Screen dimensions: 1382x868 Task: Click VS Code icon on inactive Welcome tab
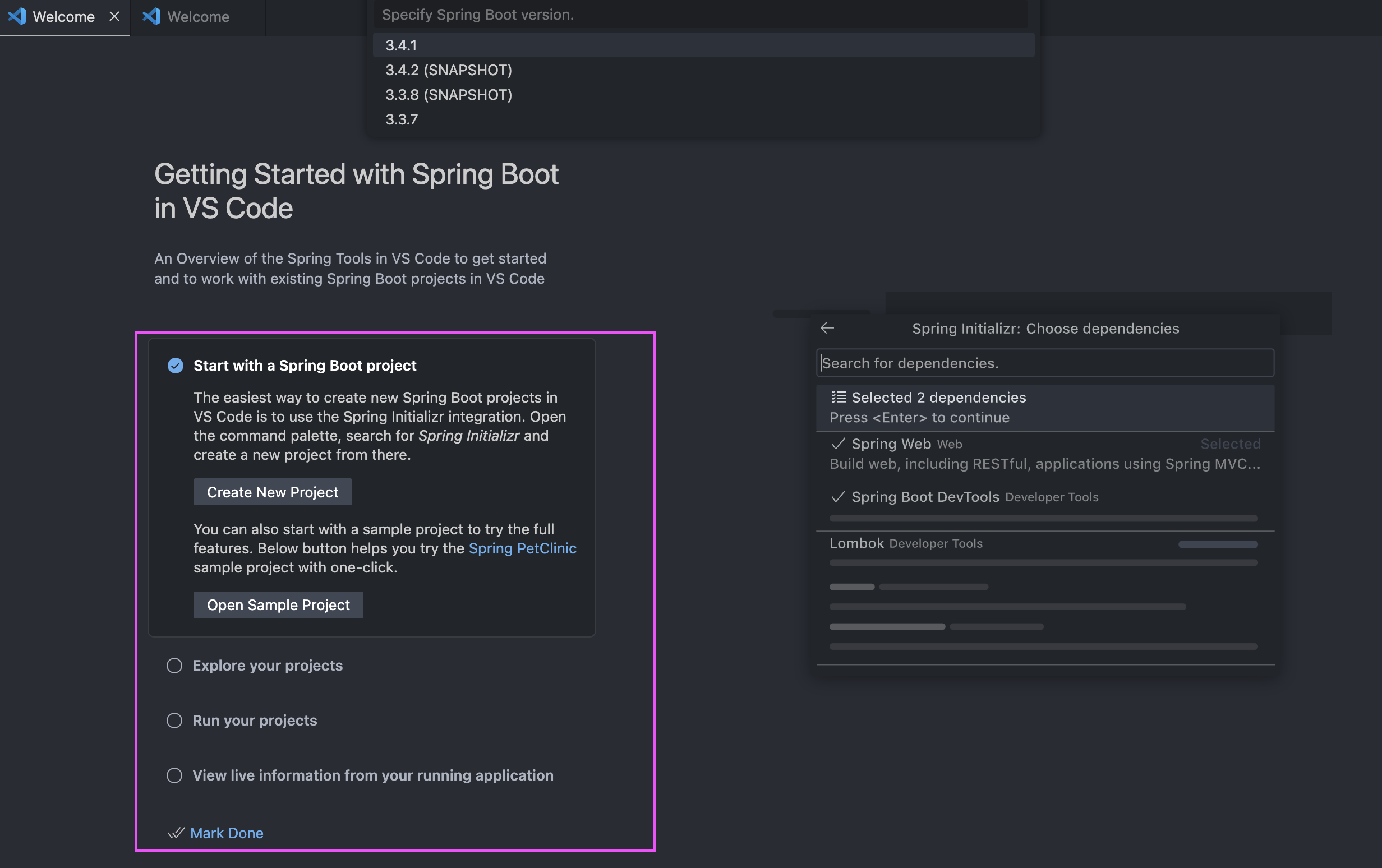point(151,17)
